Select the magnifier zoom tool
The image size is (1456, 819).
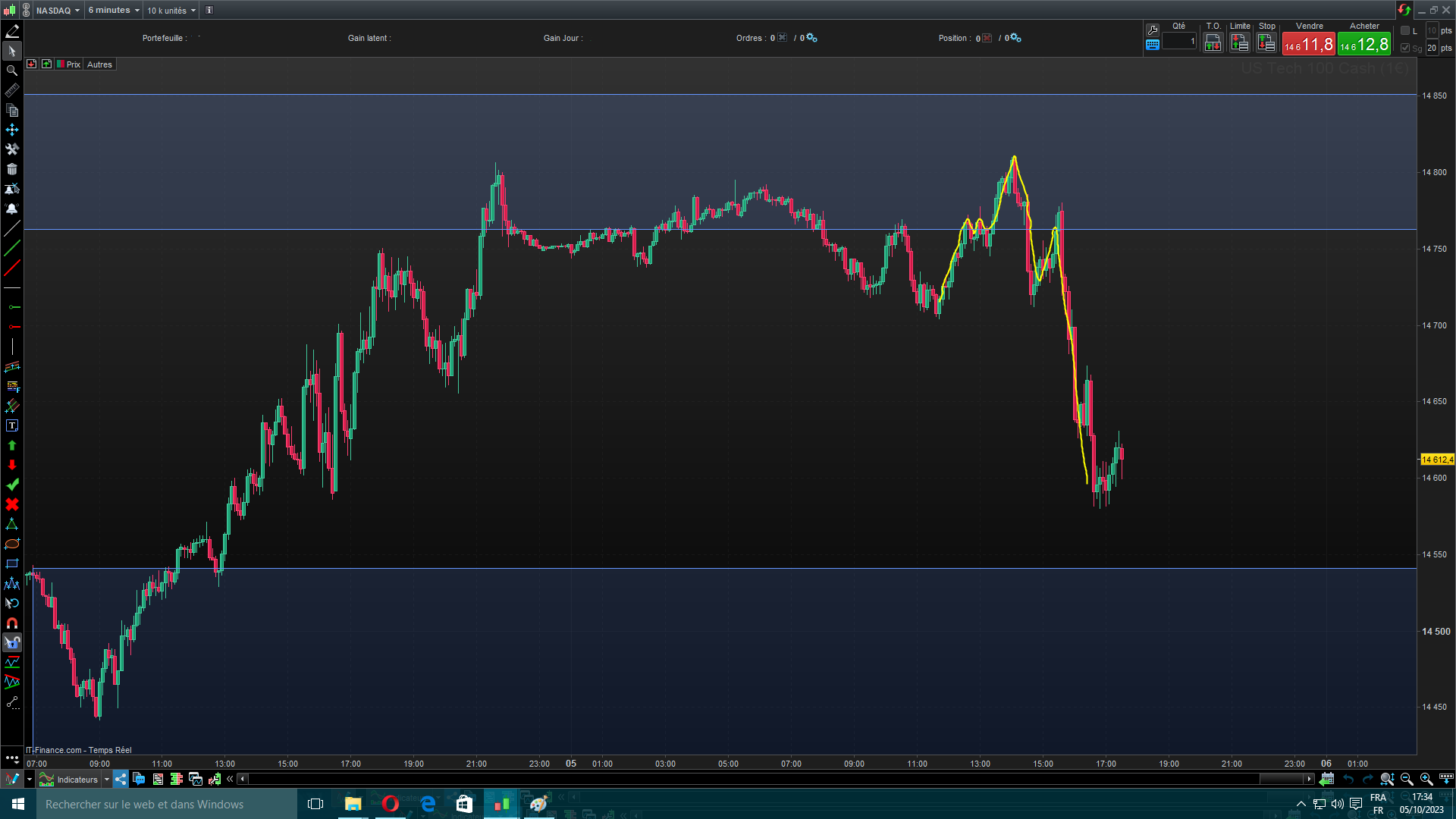pyautogui.click(x=12, y=71)
